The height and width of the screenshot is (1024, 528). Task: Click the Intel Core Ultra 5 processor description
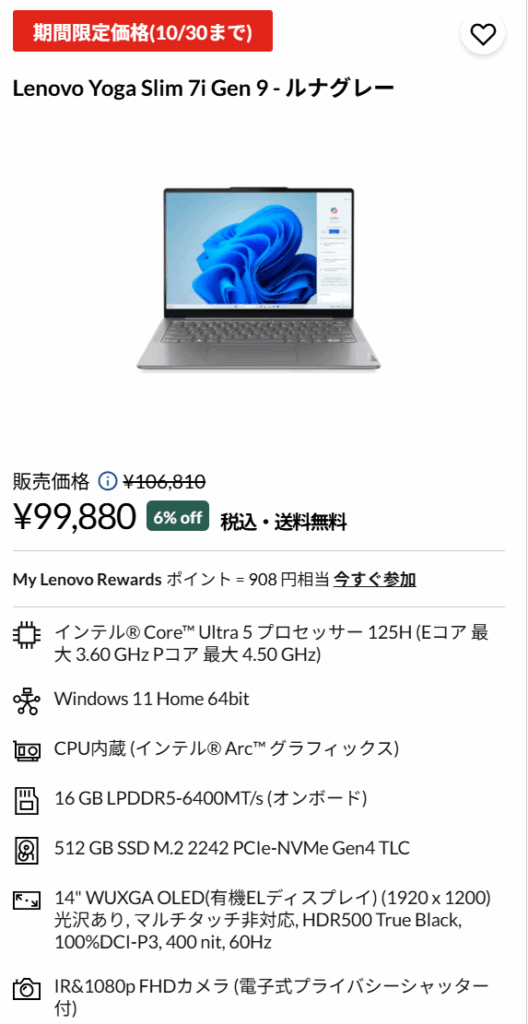coord(272,643)
